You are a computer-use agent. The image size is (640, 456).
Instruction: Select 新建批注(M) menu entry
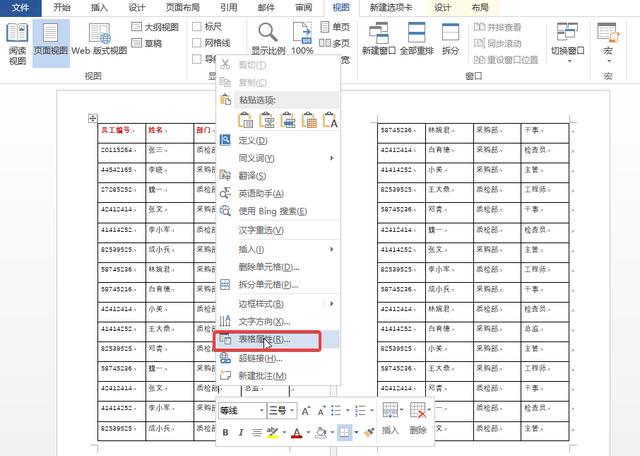[x=278, y=376]
